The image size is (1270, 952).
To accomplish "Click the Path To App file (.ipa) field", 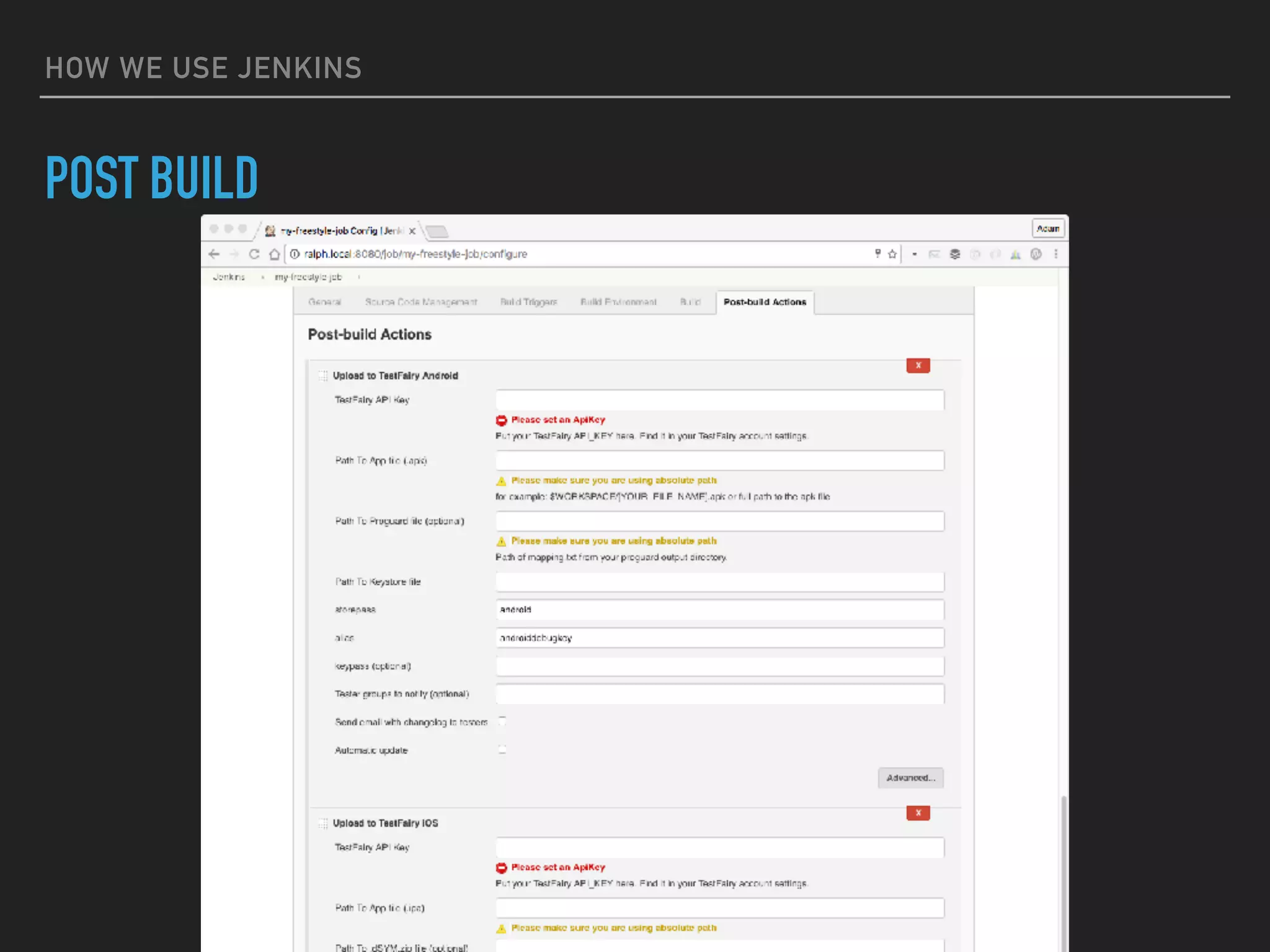I will coord(720,908).
